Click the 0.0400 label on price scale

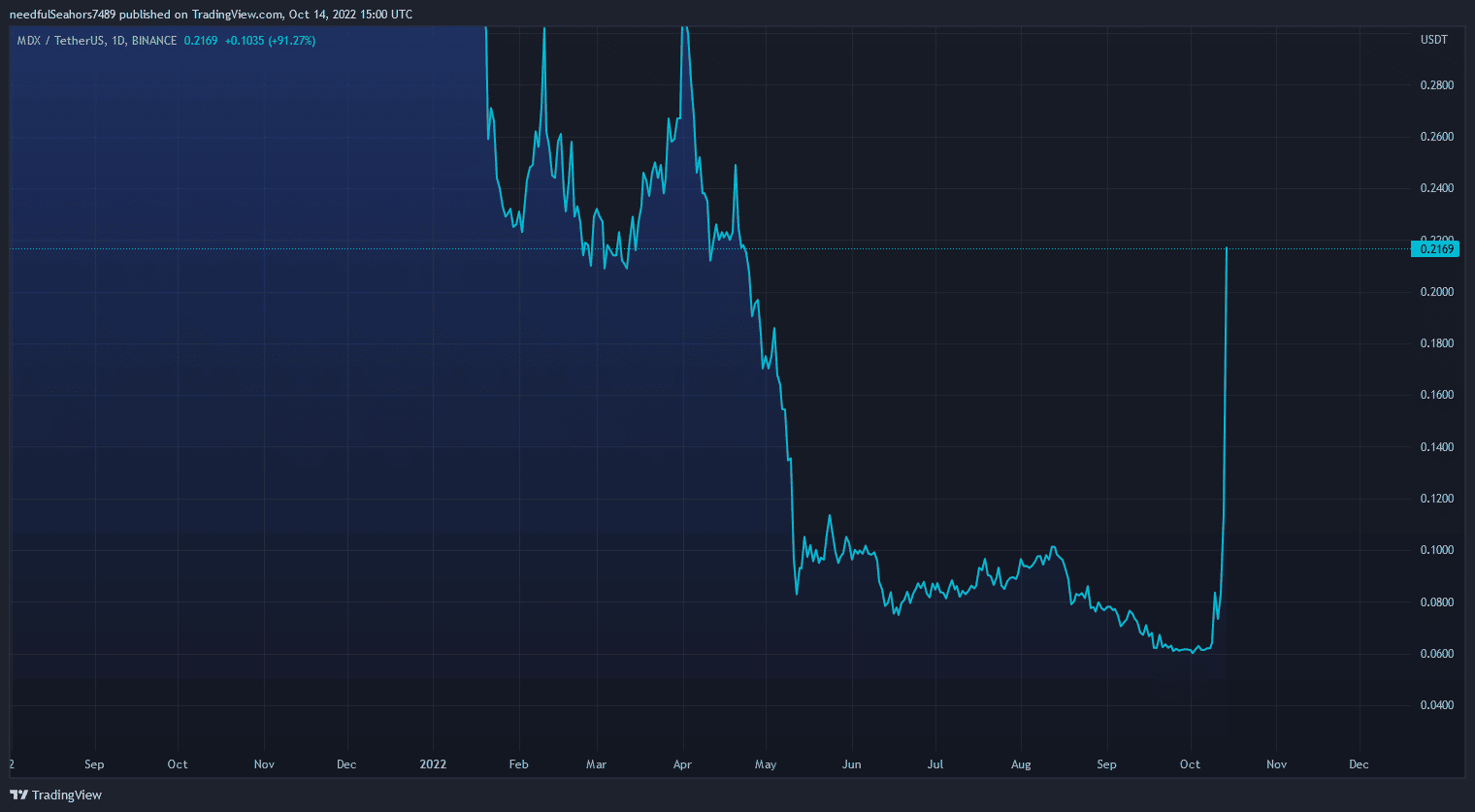tap(1436, 705)
